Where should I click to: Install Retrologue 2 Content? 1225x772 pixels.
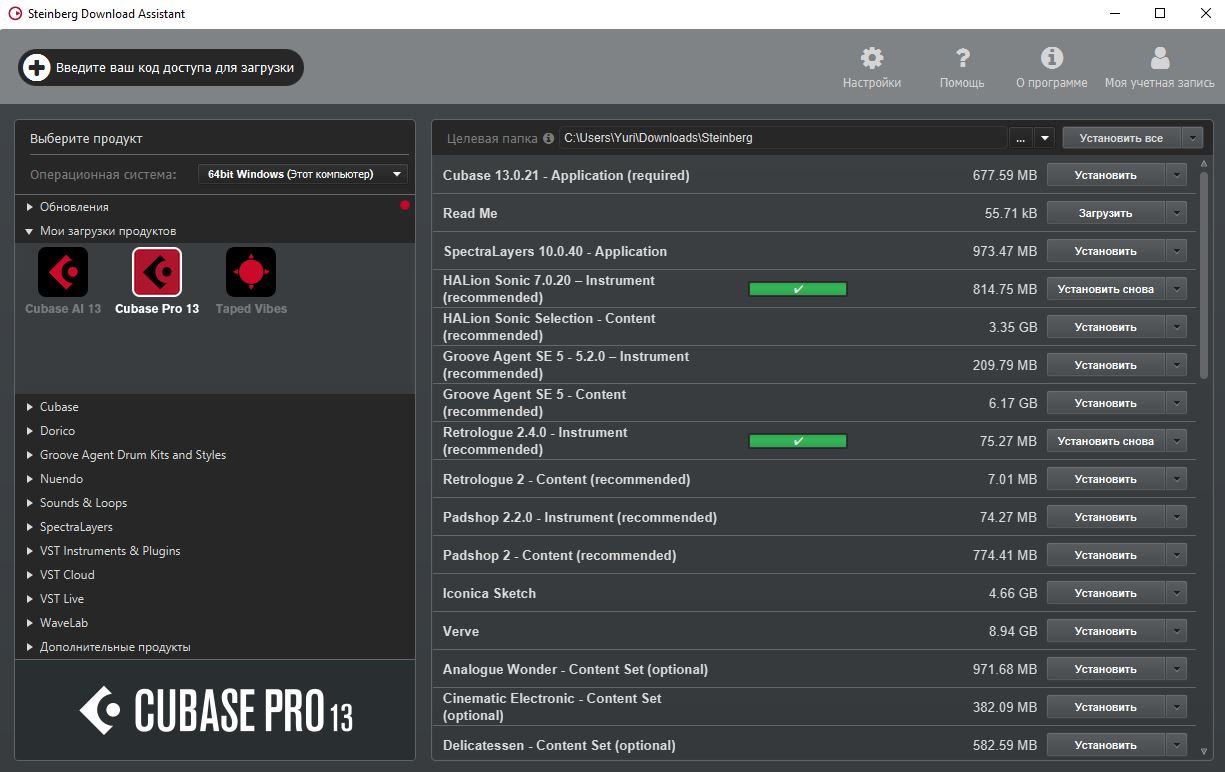pyautogui.click(x=1106, y=479)
